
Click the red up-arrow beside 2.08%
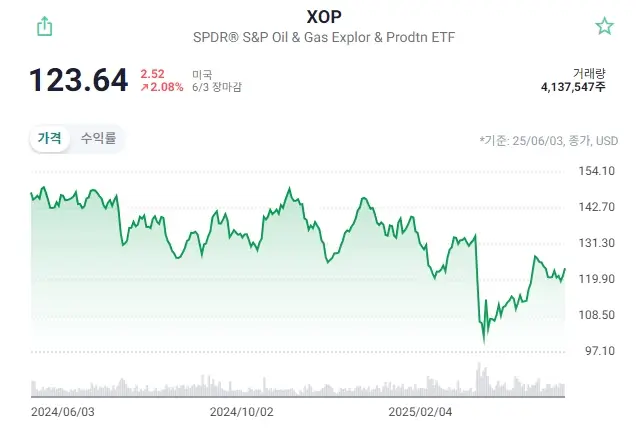[145, 88]
